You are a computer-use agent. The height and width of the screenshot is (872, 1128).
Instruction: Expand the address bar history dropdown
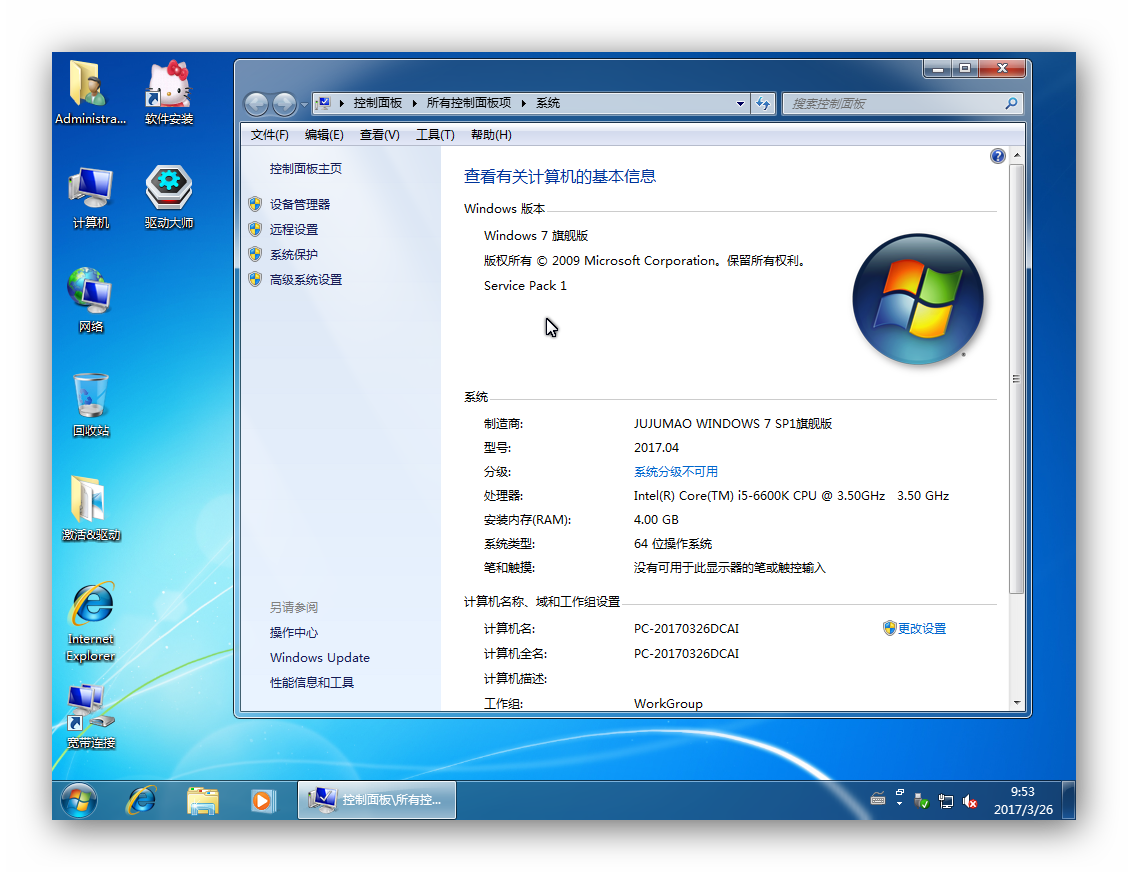click(x=740, y=104)
